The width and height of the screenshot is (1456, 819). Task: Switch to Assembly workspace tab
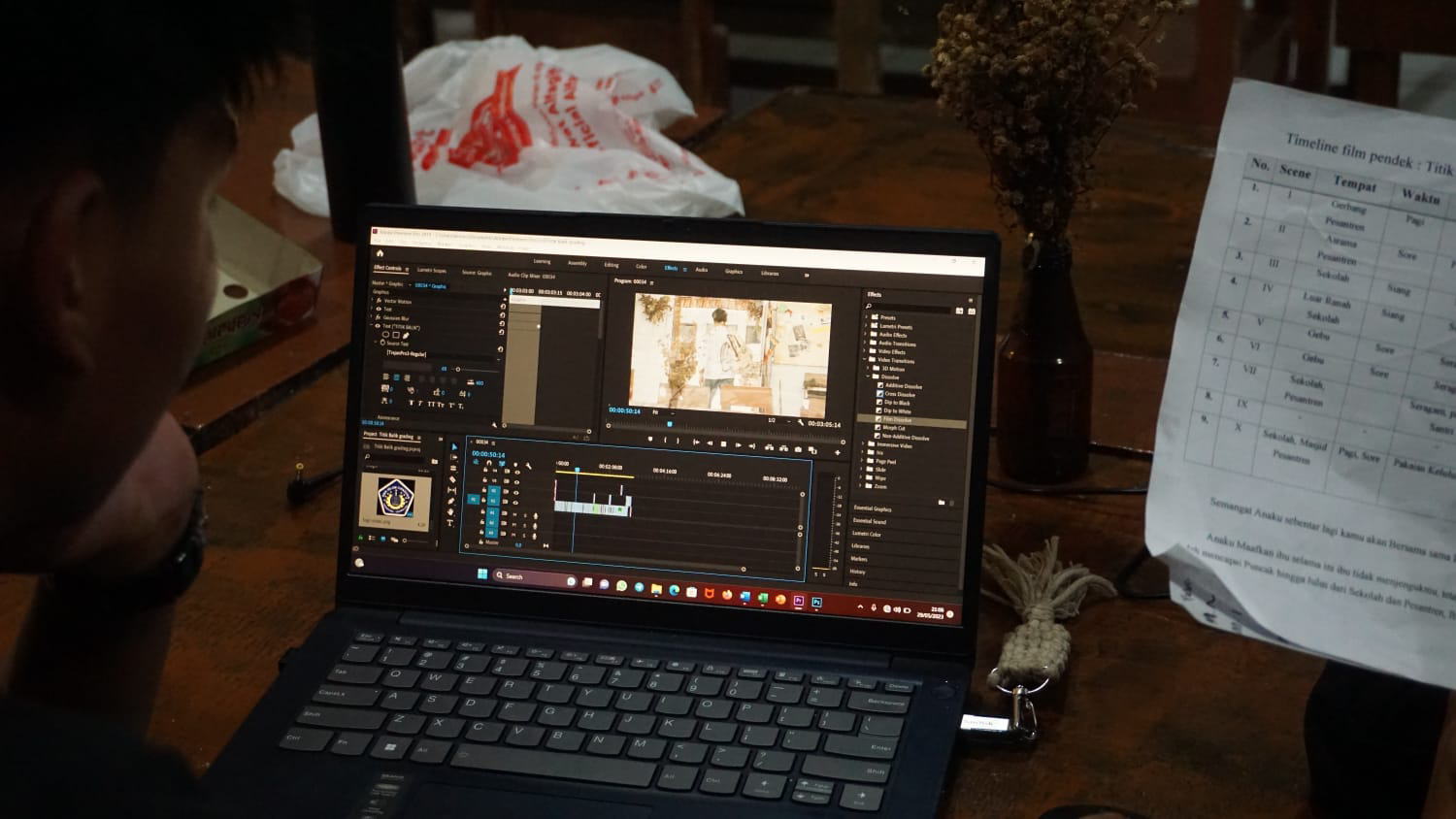click(x=577, y=263)
